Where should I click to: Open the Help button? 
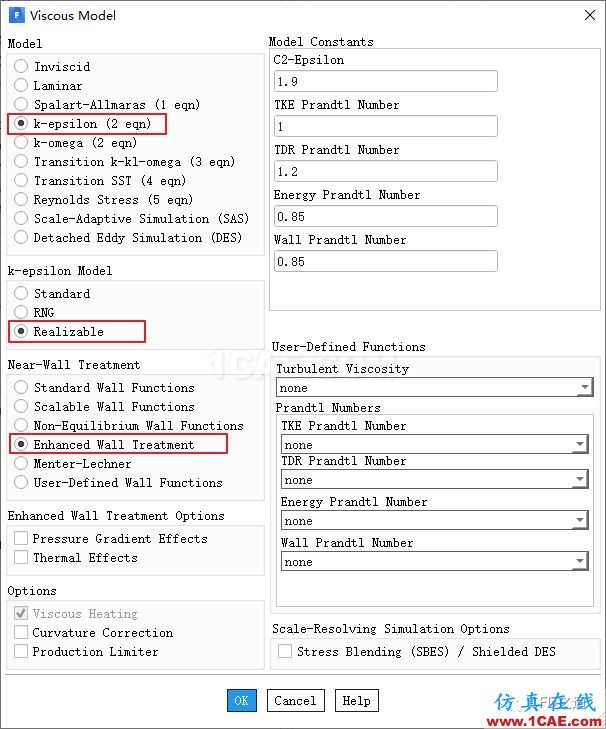point(357,700)
